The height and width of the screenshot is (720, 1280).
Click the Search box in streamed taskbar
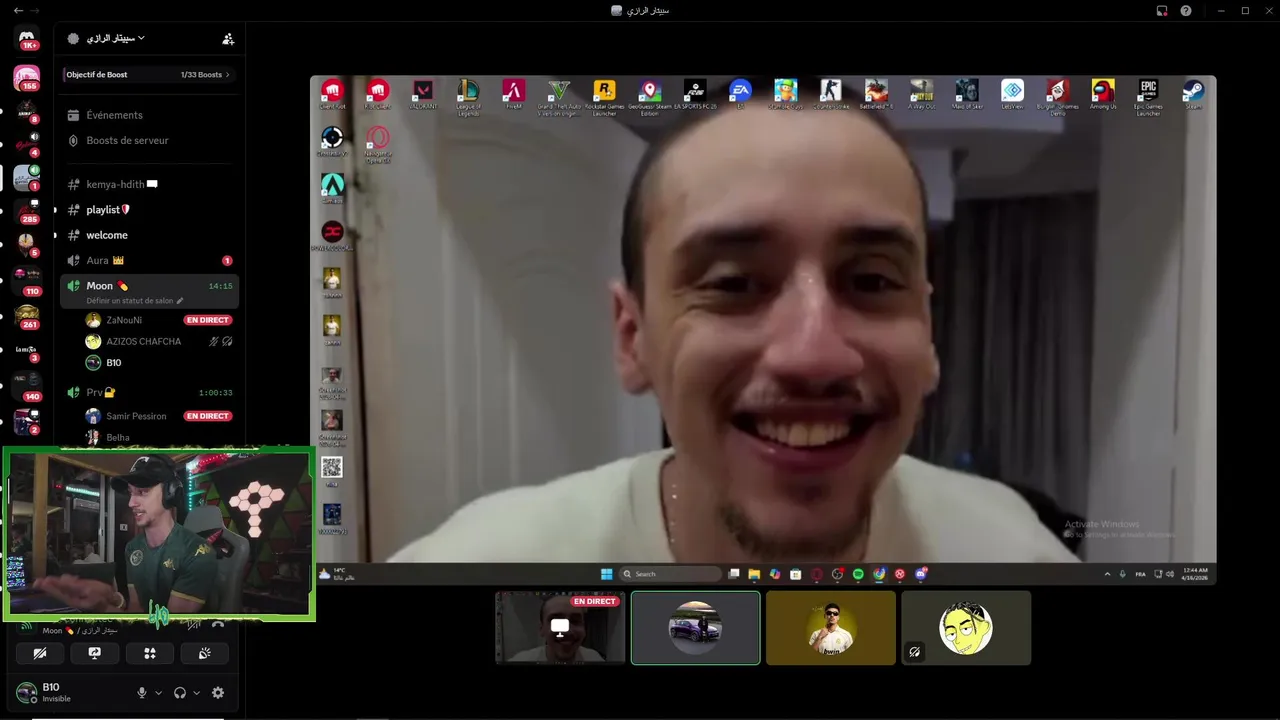click(x=670, y=574)
